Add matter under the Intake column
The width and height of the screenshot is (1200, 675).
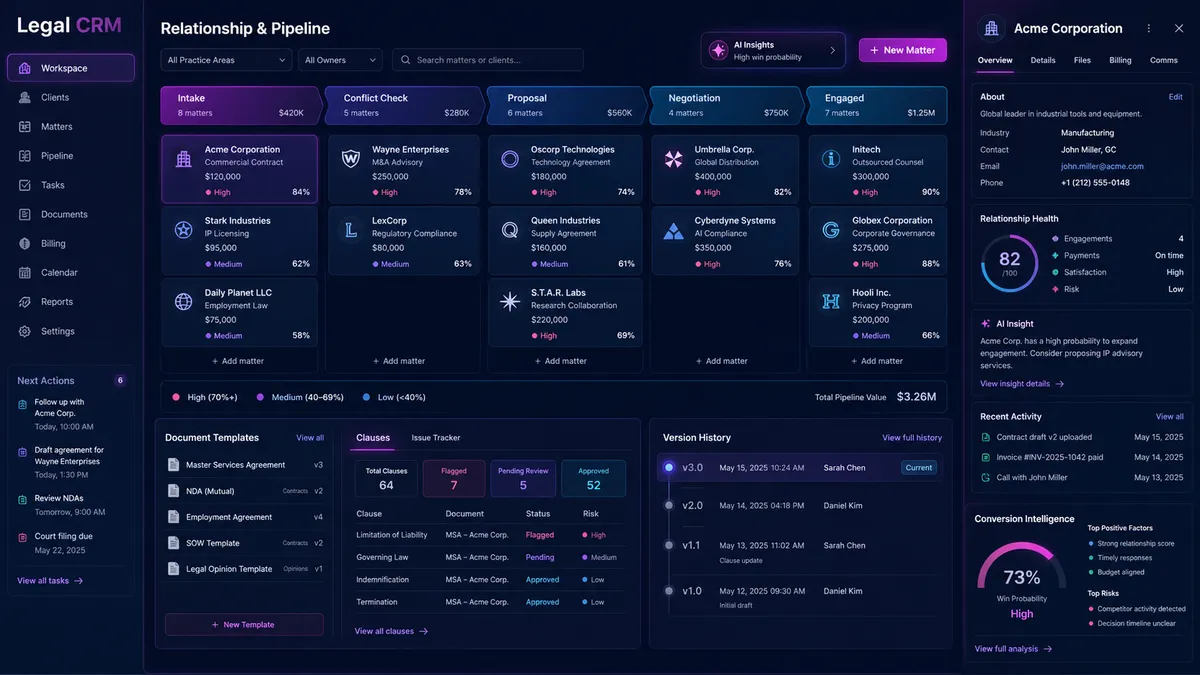238,361
